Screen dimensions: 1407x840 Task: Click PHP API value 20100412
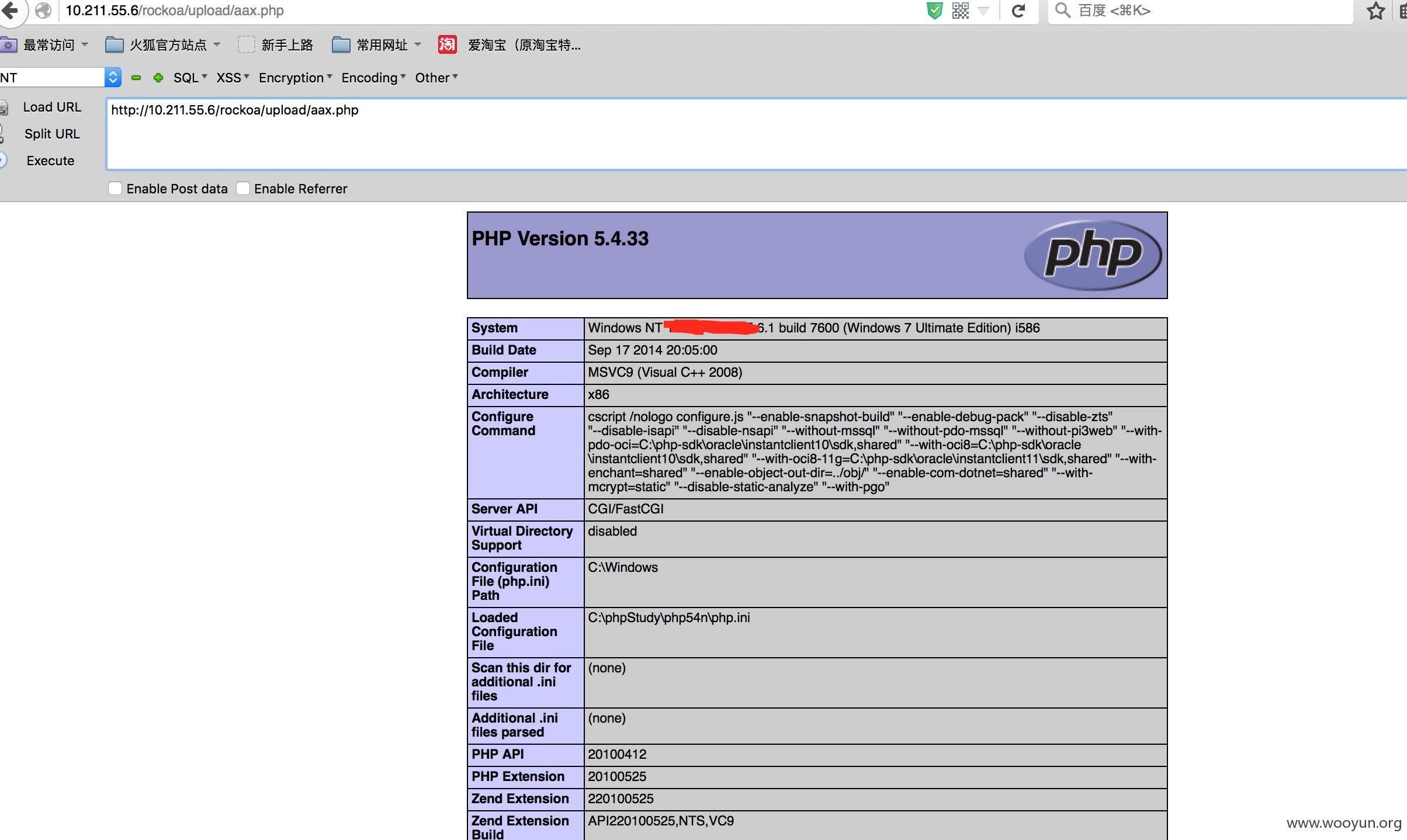pos(617,754)
